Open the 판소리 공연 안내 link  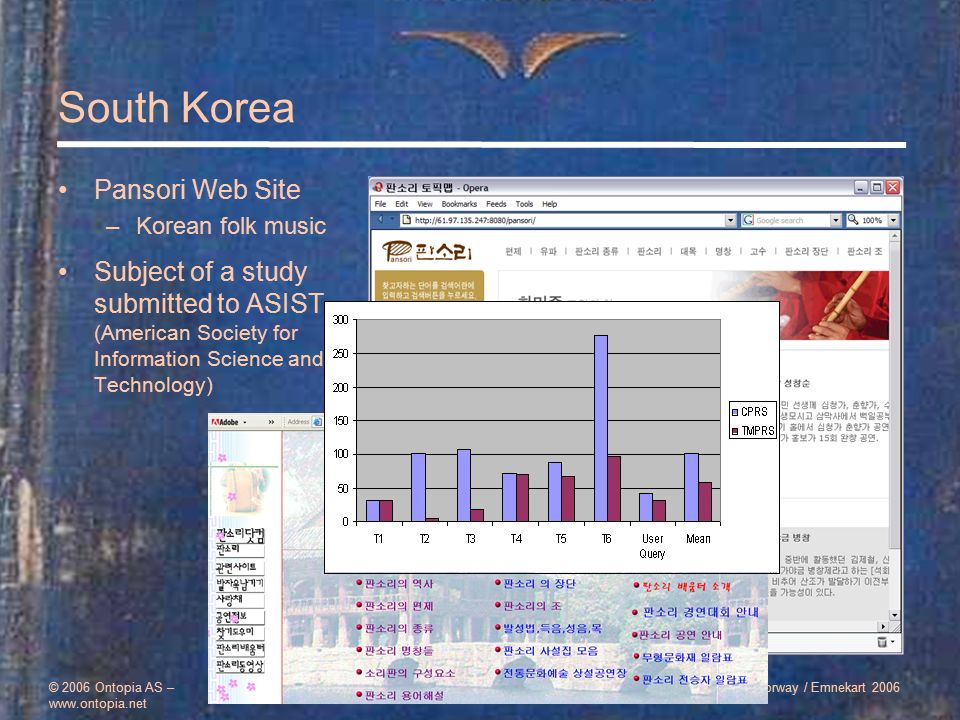pyautogui.click(x=680, y=635)
